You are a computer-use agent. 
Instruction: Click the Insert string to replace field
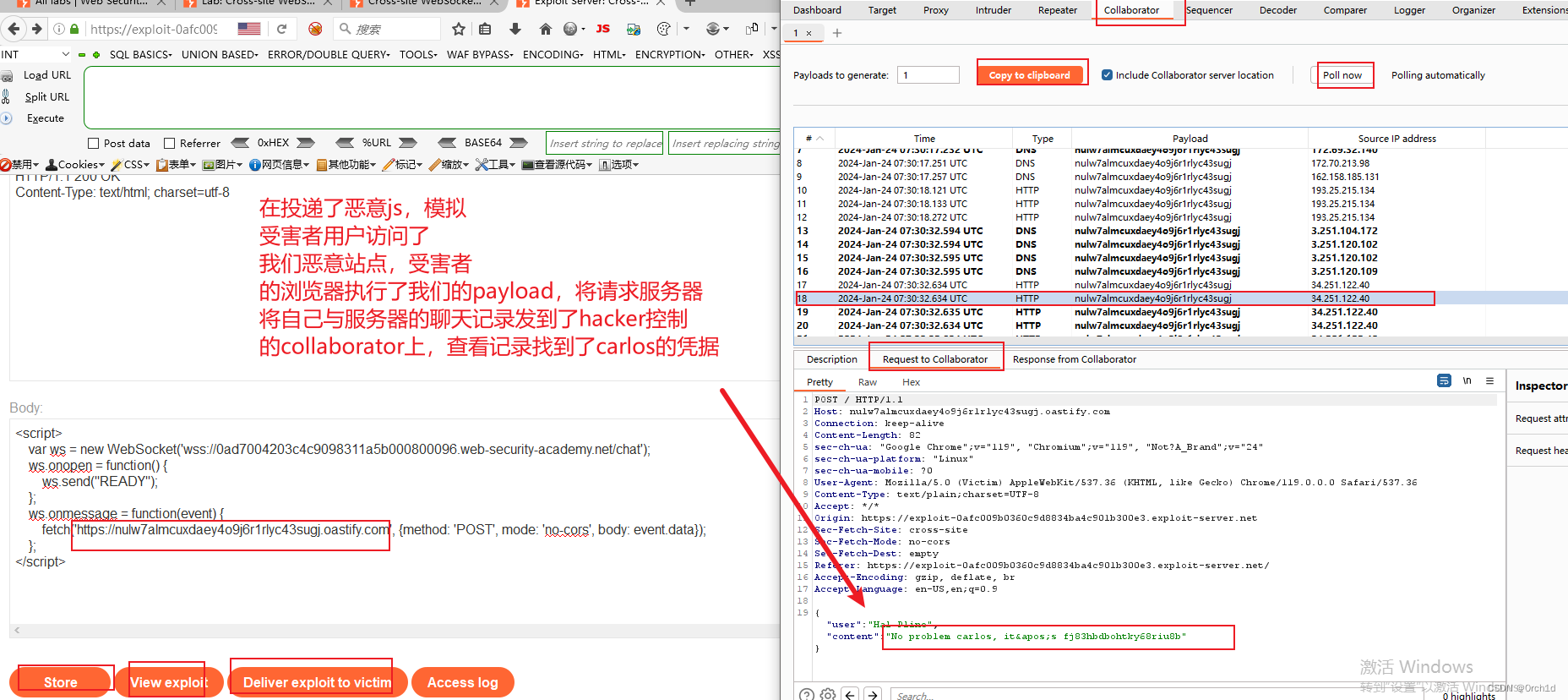click(605, 143)
